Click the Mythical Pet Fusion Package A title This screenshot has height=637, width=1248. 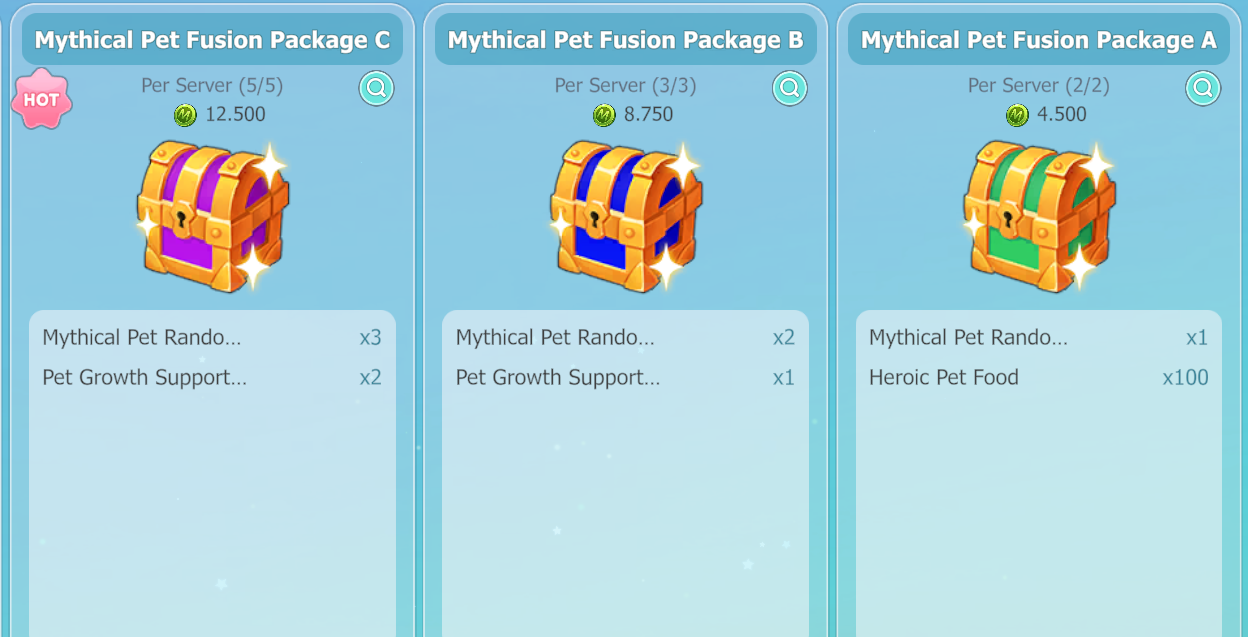pyautogui.click(x=1038, y=40)
